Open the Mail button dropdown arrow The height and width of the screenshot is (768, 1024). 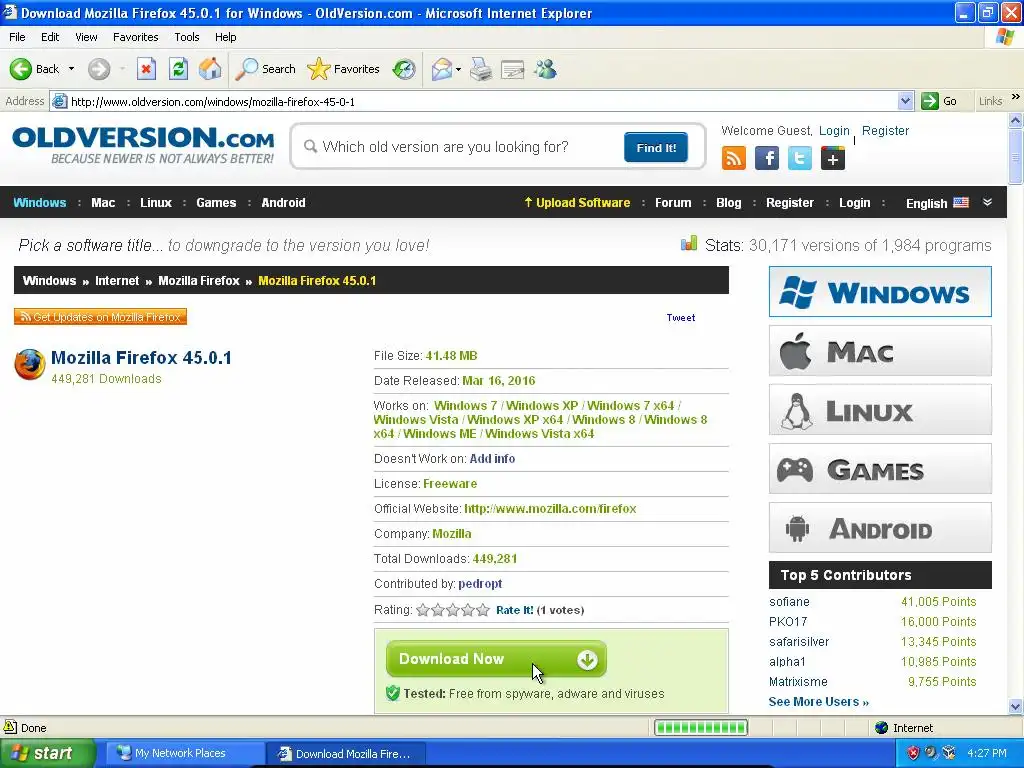coord(458,69)
